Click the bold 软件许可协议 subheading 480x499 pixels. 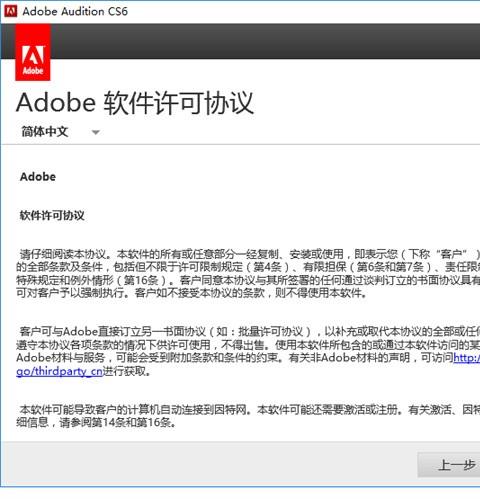(x=52, y=215)
